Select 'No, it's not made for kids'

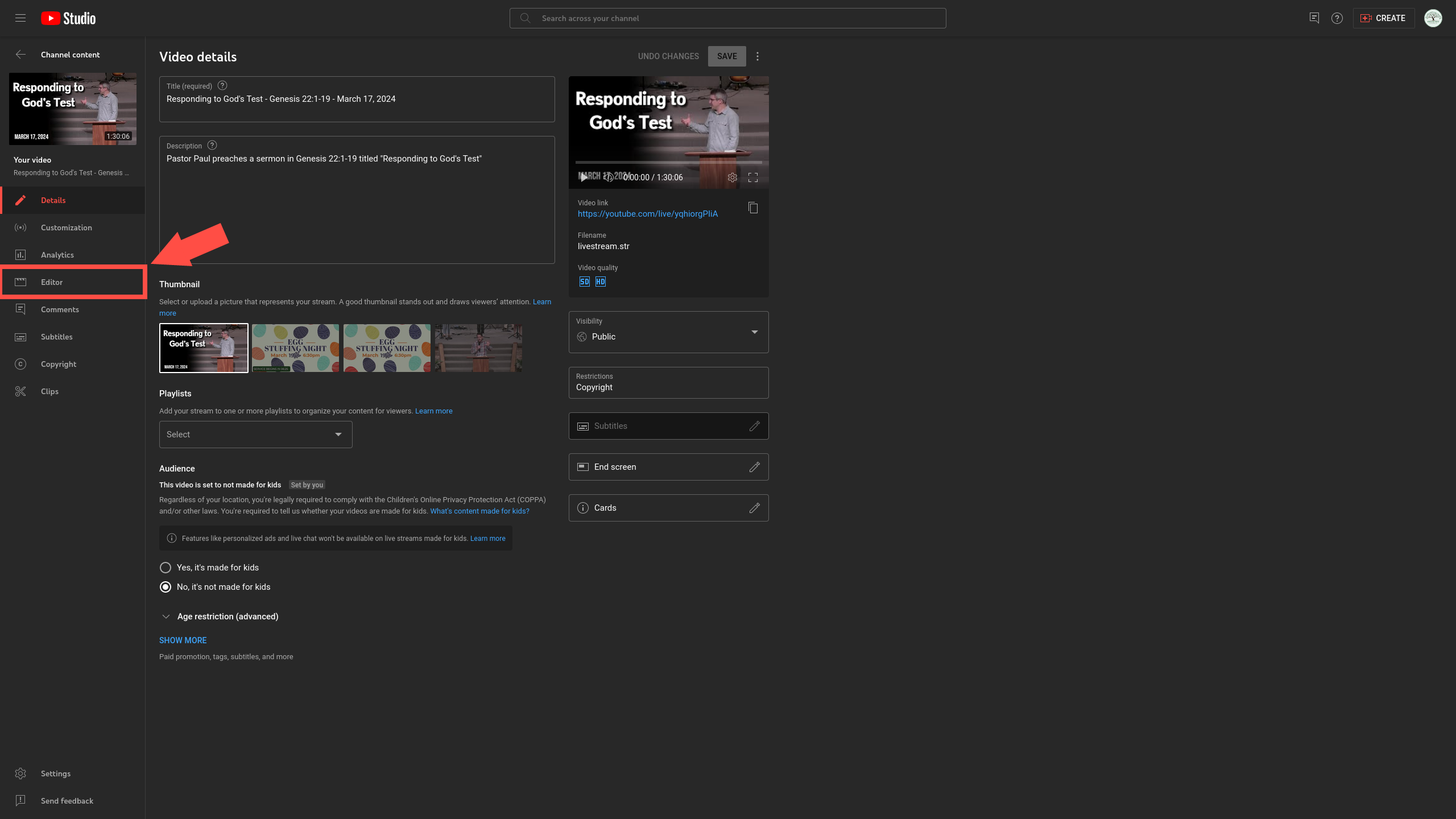point(165,586)
